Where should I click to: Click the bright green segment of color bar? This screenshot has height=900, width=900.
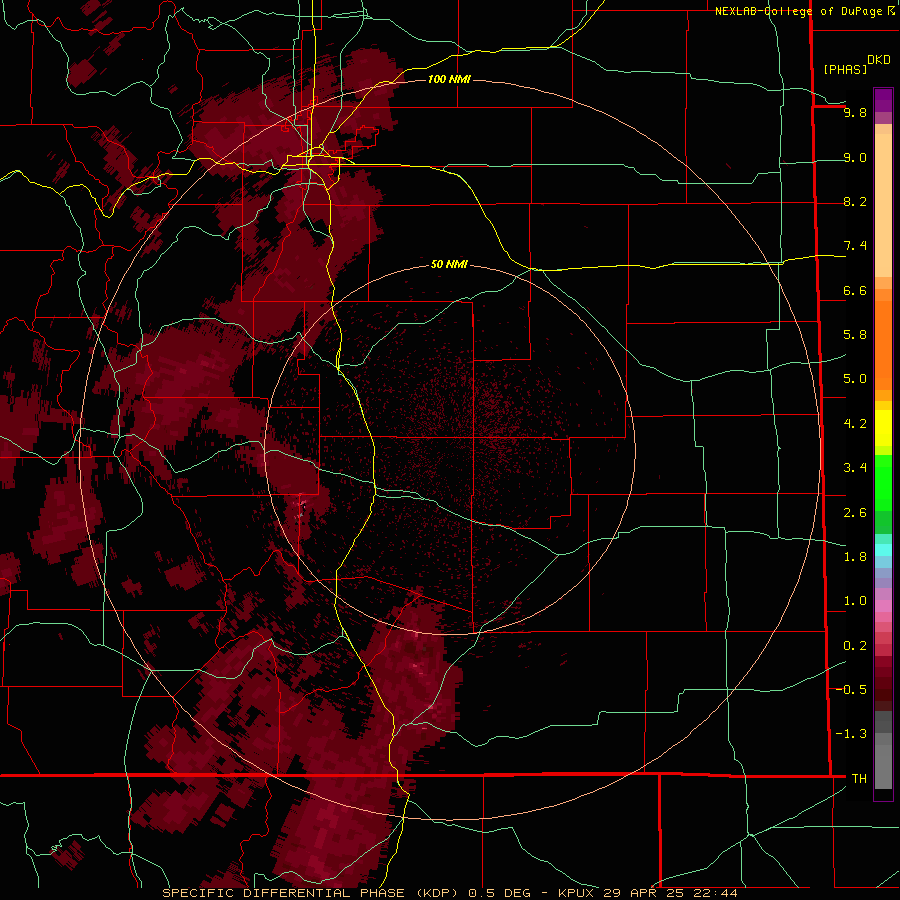883,483
